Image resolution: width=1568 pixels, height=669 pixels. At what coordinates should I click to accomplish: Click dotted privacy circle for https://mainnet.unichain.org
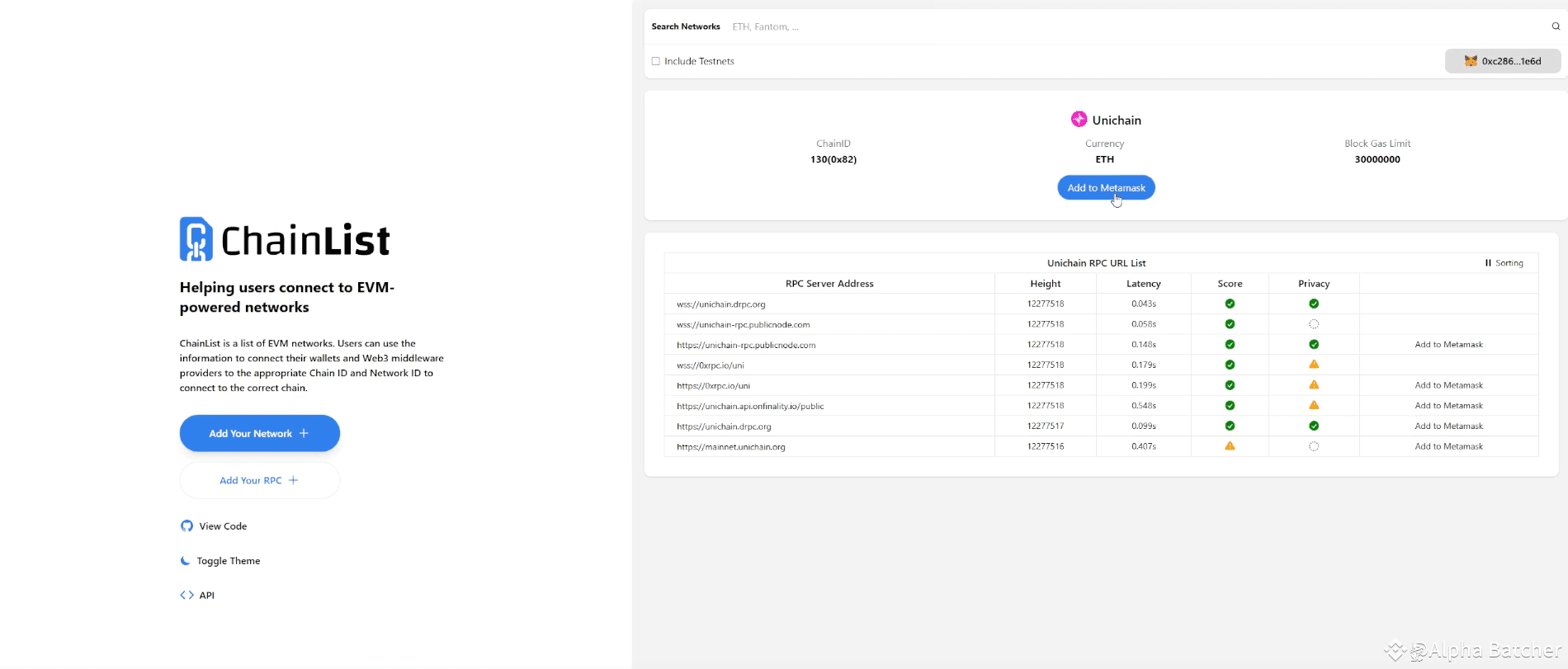click(x=1314, y=446)
